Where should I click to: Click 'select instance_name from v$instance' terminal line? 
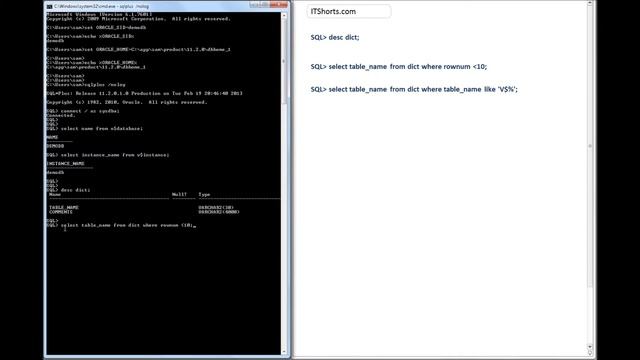click(108, 155)
